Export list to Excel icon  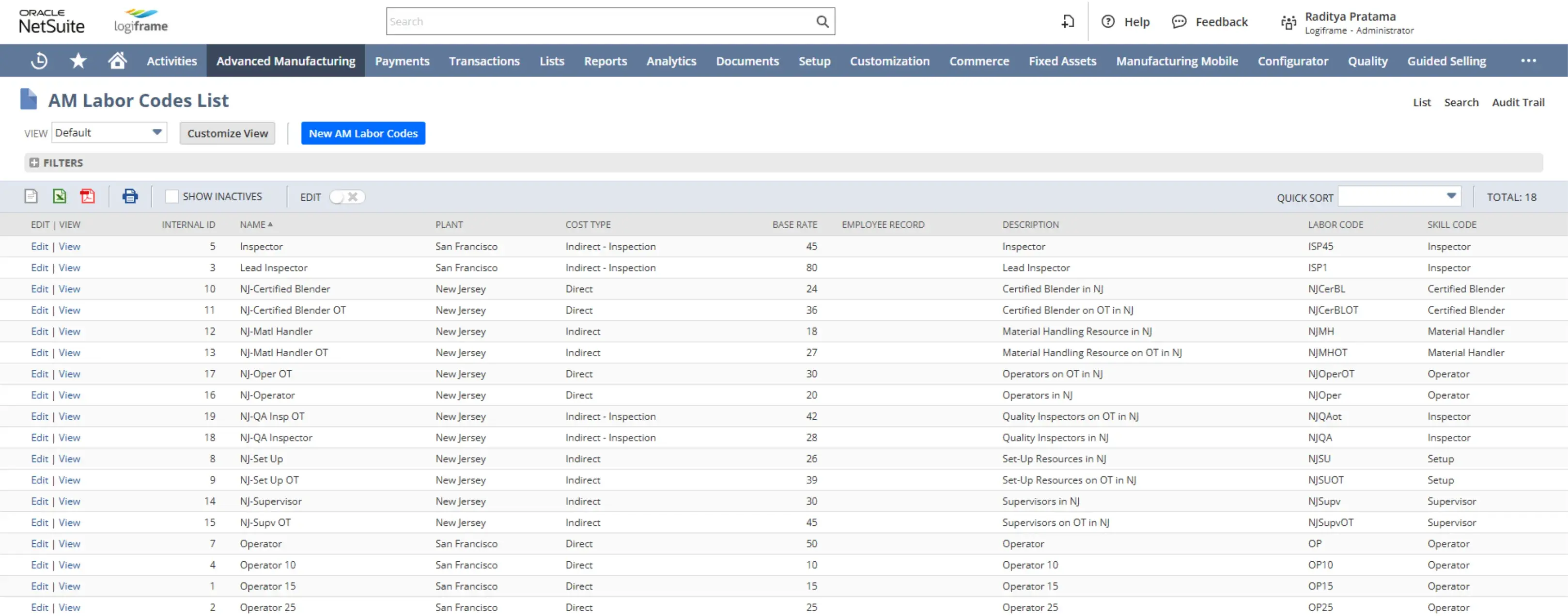tap(59, 196)
